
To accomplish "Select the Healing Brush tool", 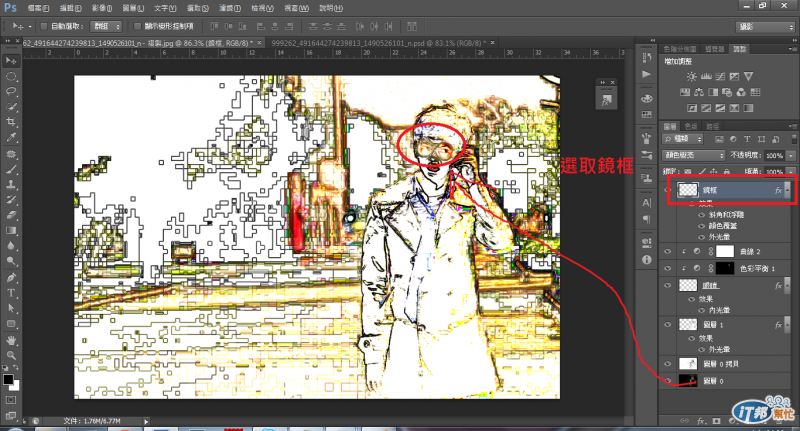I will [11, 154].
